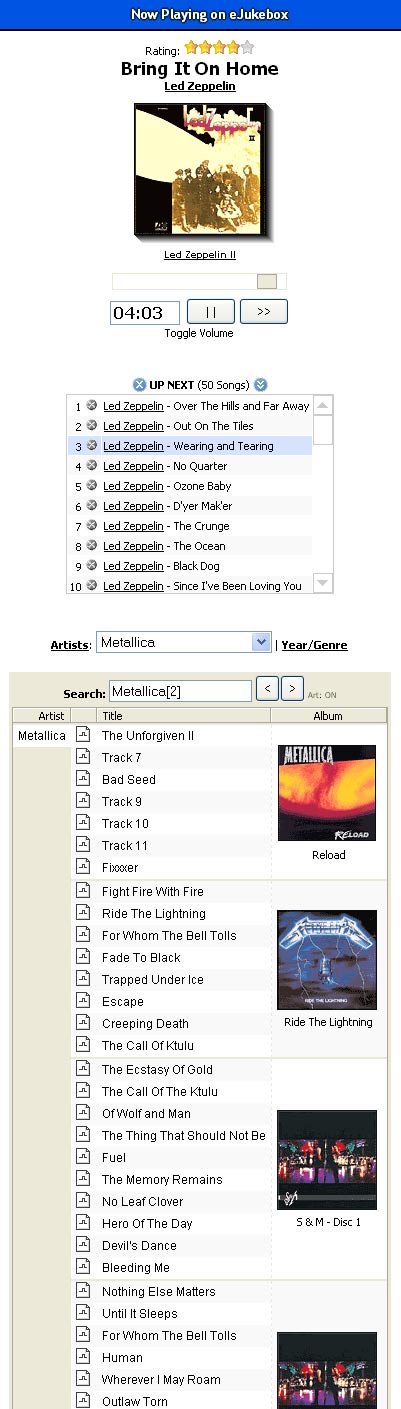The image size is (401, 1409).
Task: Click the song icon next to The Unforgiven II
Action: coord(83,735)
